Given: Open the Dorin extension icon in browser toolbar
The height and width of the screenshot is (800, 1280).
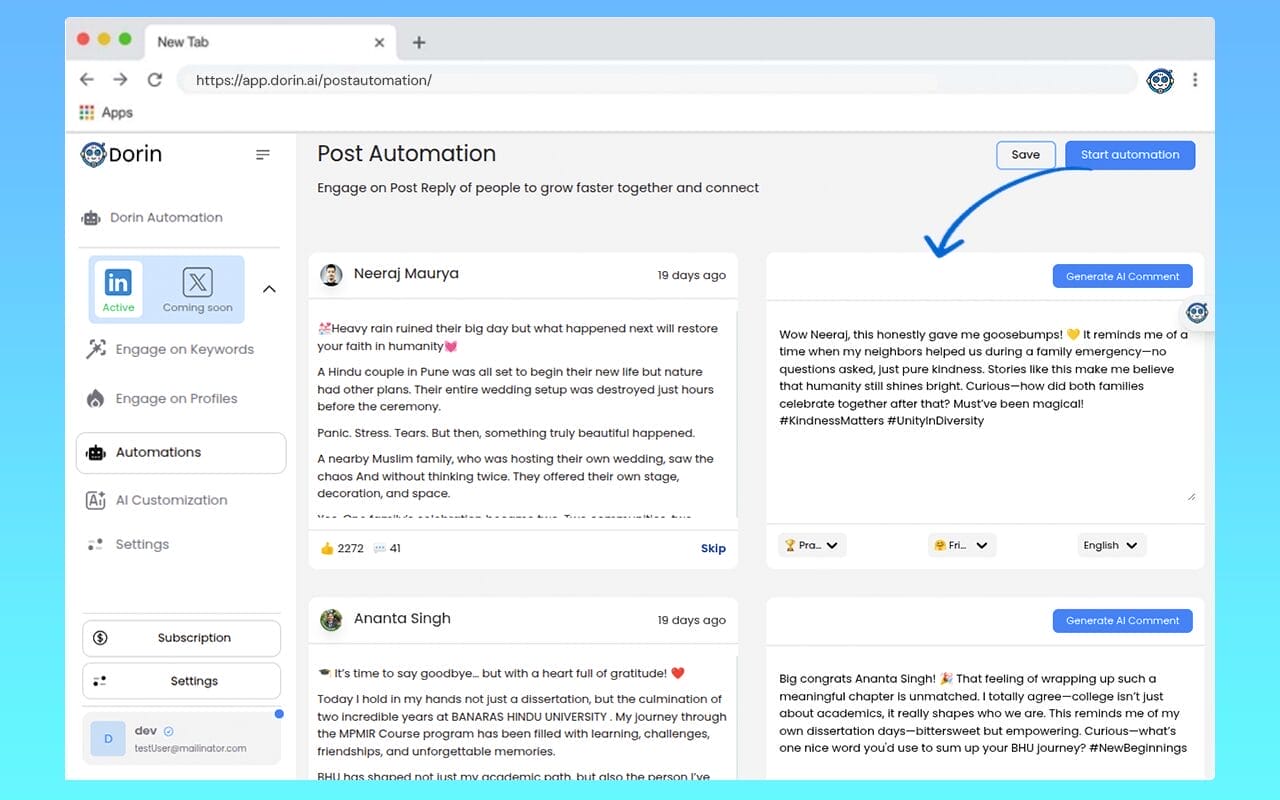Looking at the screenshot, I should (x=1159, y=81).
